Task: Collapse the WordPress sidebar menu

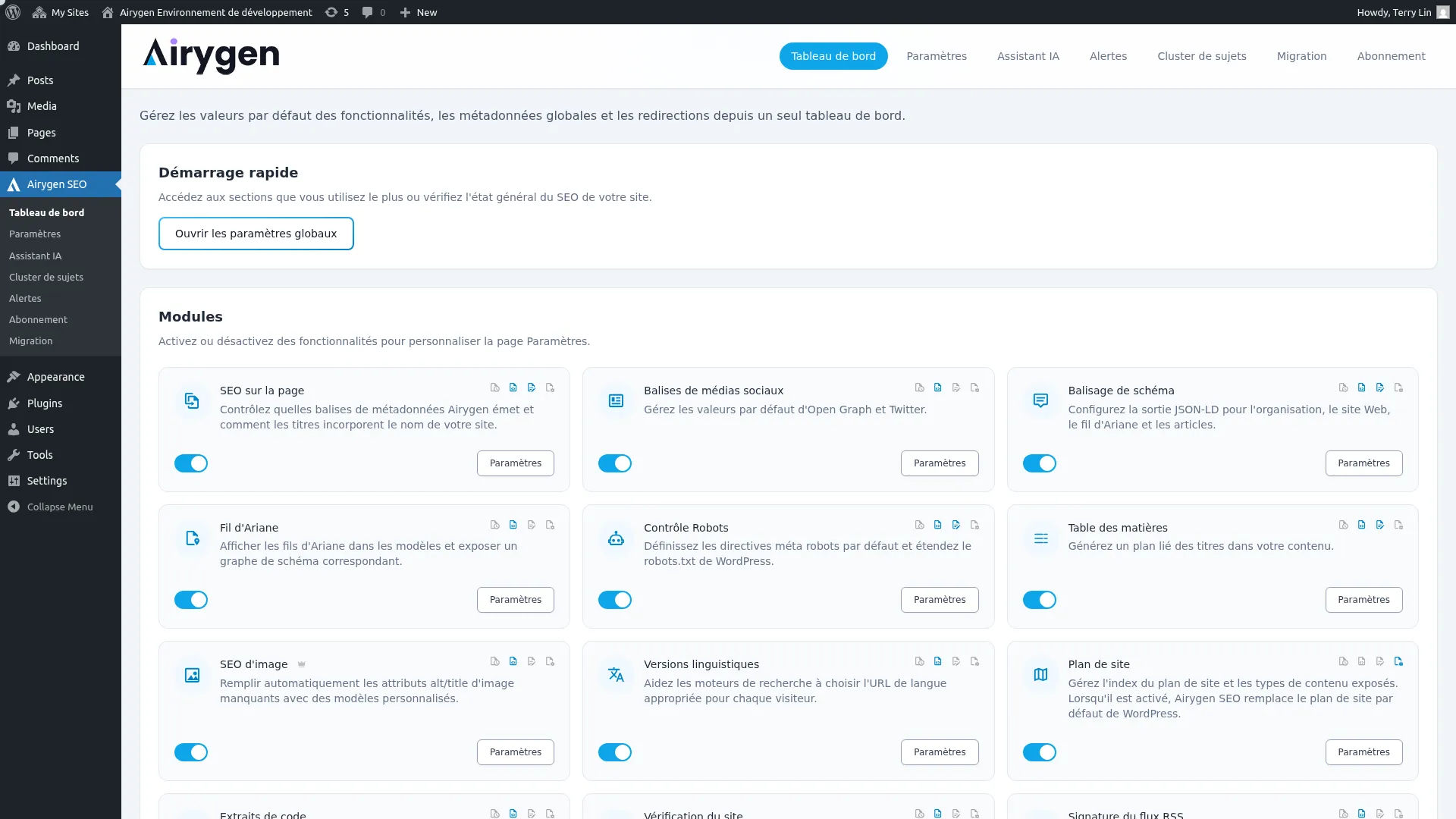Action: coord(51,507)
